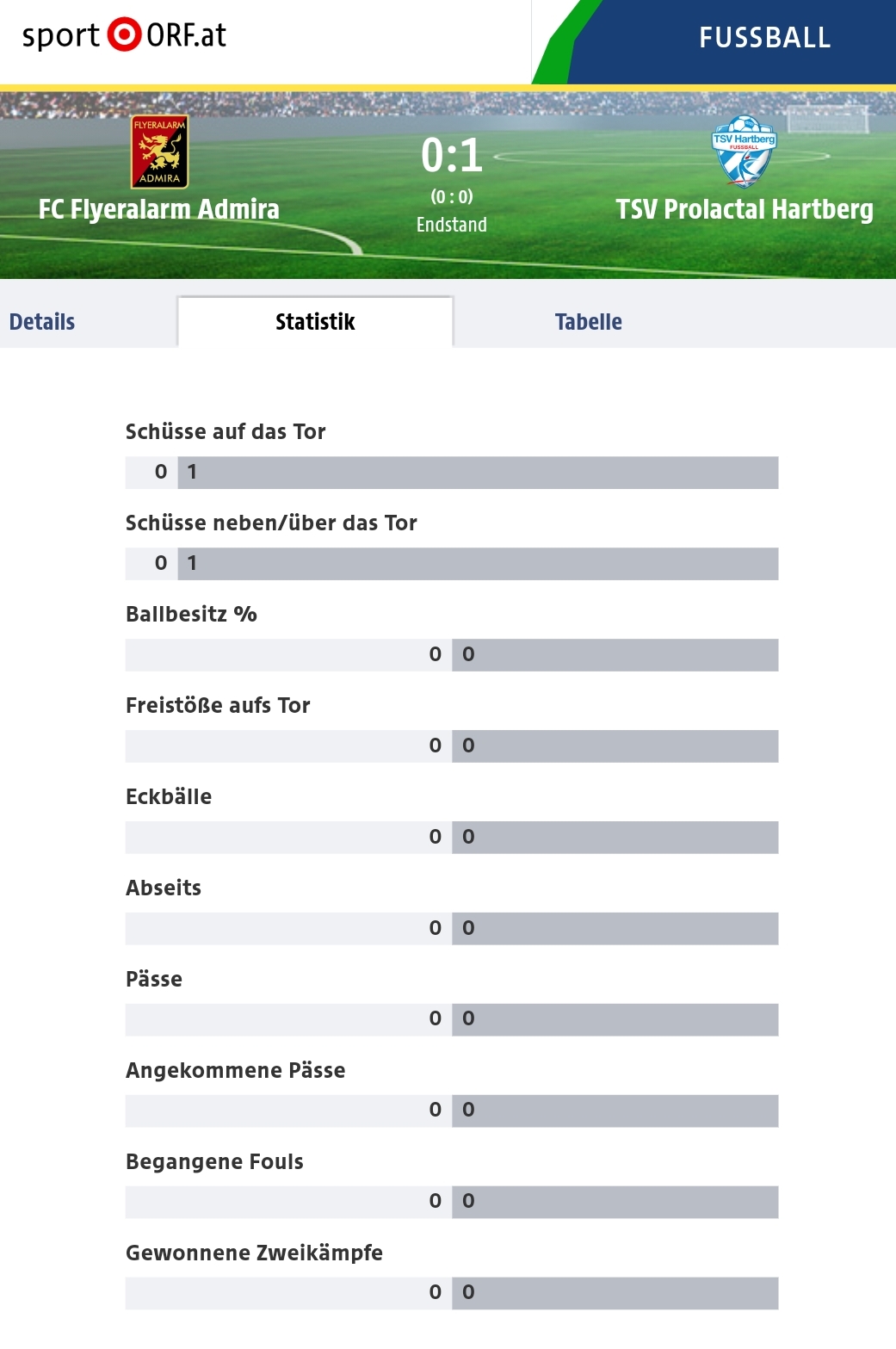Click the FC Flyeralarm Admira club crest
Image resolution: width=896 pixels, height=1349 pixels.
(x=159, y=152)
